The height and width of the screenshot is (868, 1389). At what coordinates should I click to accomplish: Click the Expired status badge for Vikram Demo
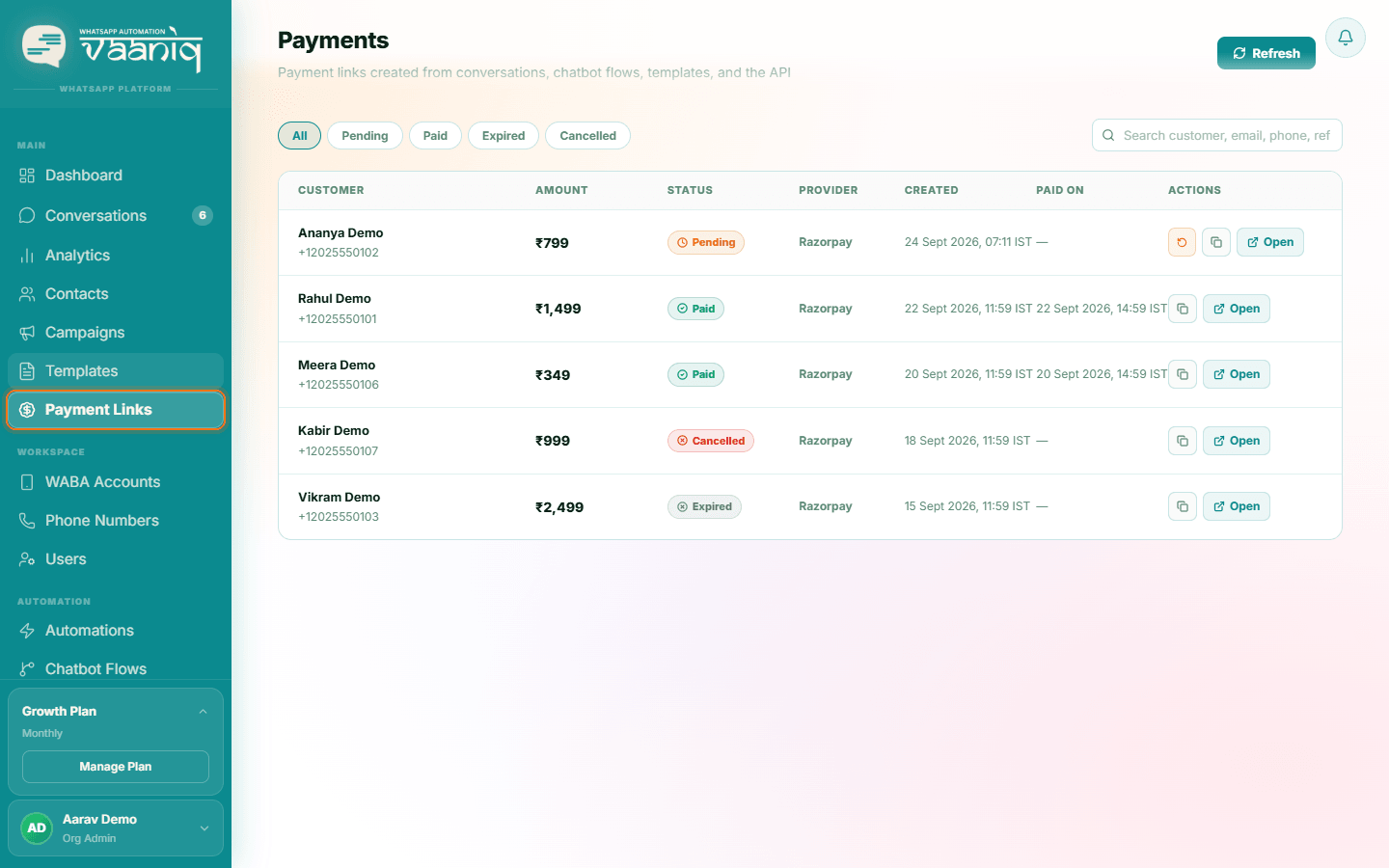704,506
